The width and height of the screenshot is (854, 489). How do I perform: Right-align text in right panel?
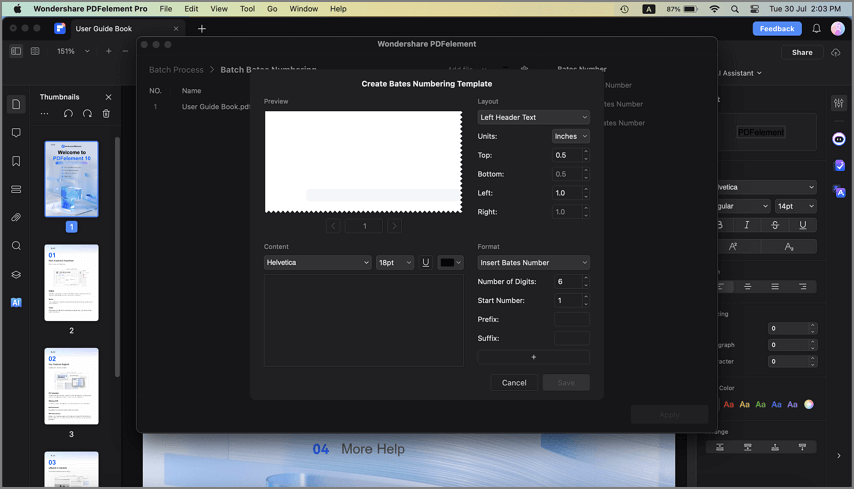click(803, 286)
